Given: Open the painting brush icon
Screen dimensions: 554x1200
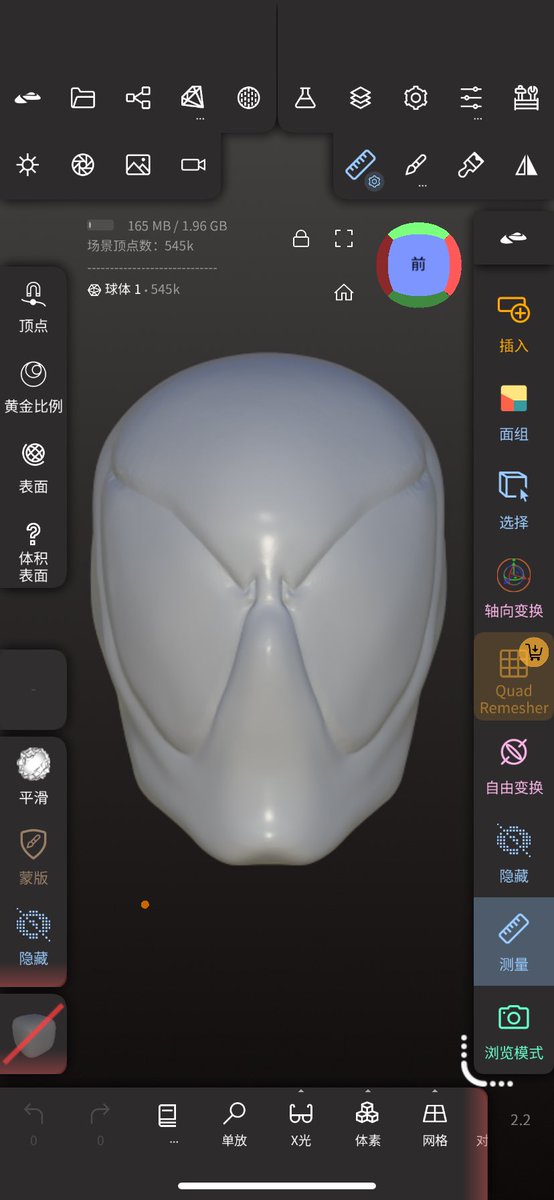Looking at the screenshot, I should (x=471, y=165).
